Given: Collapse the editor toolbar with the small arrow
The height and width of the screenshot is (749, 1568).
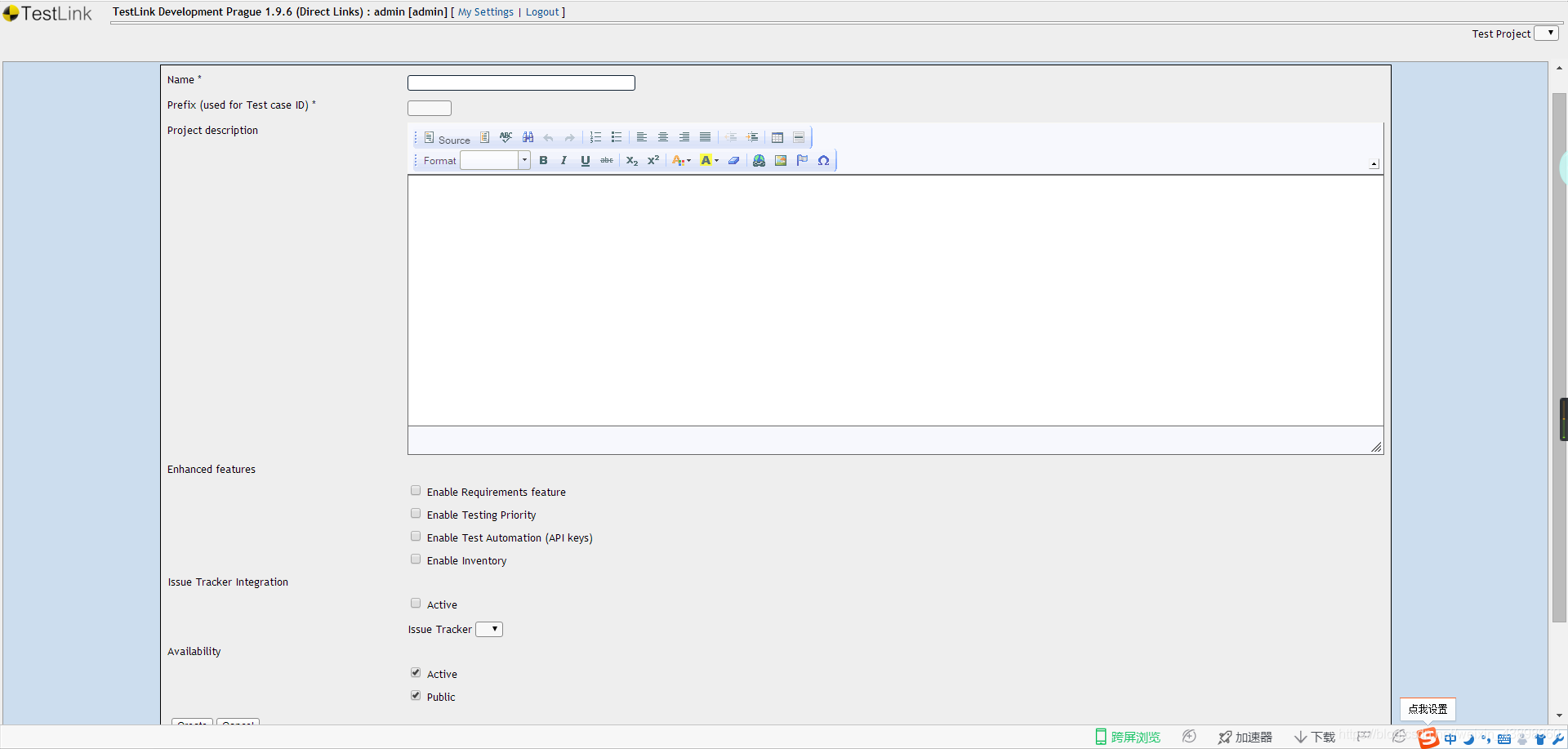Looking at the screenshot, I should click(x=1374, y=163).
